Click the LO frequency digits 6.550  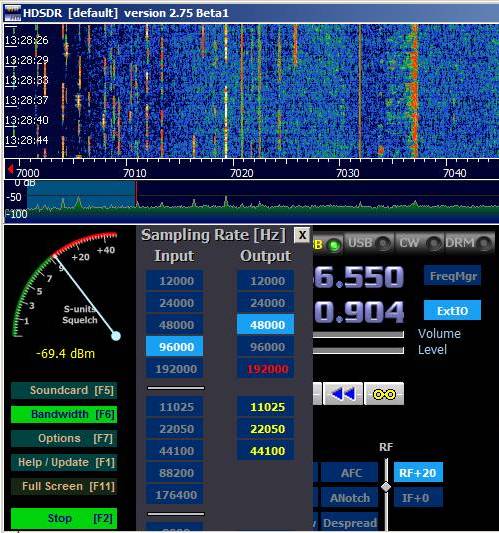pyautogui.click(x=358, y=276)
